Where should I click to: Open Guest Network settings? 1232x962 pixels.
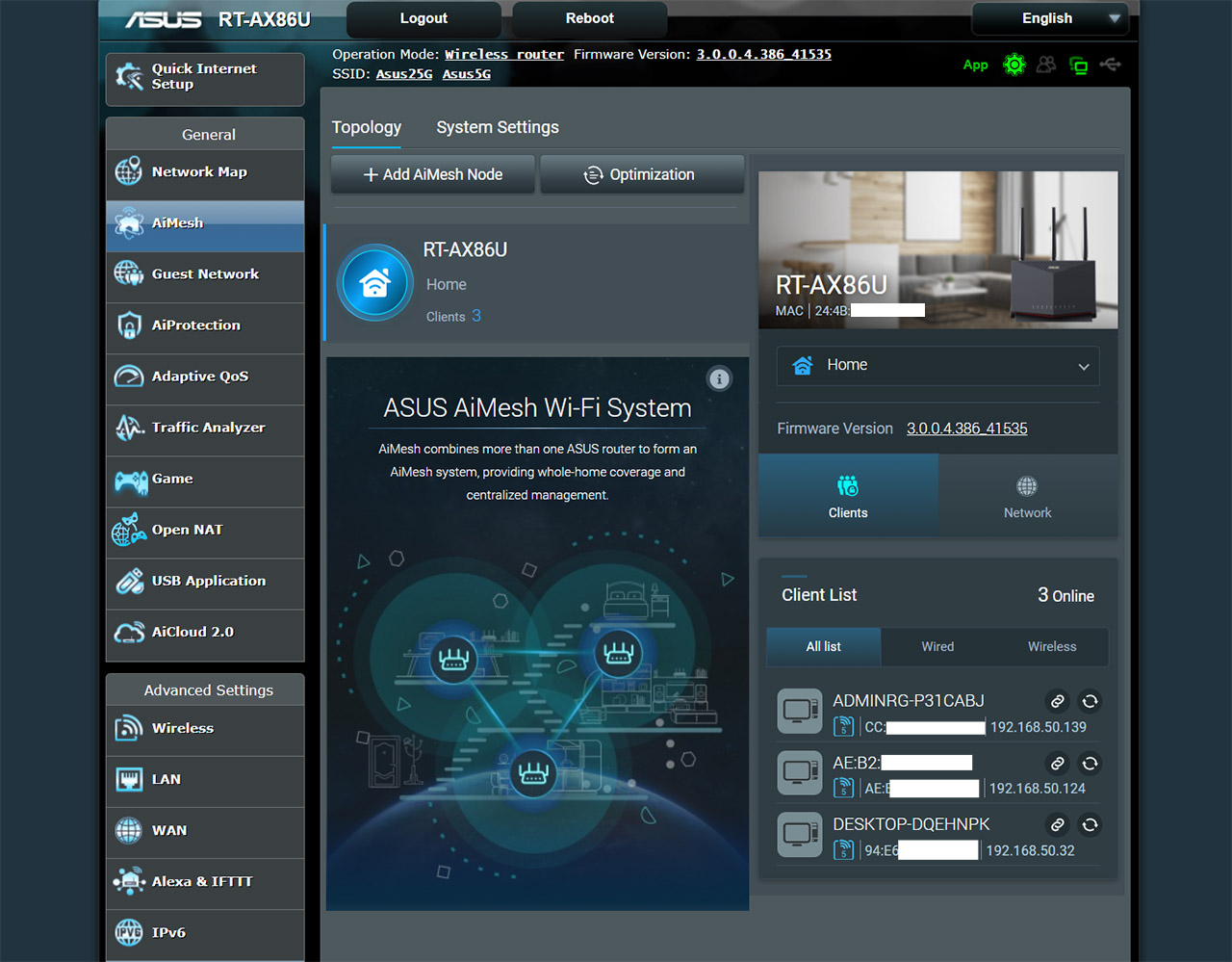[x=205, y=276]
